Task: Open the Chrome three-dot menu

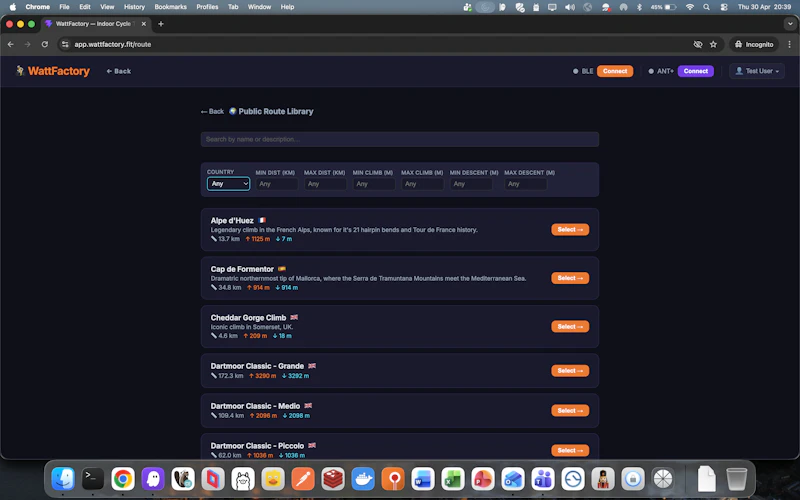Action: click(x=789, y=44)
